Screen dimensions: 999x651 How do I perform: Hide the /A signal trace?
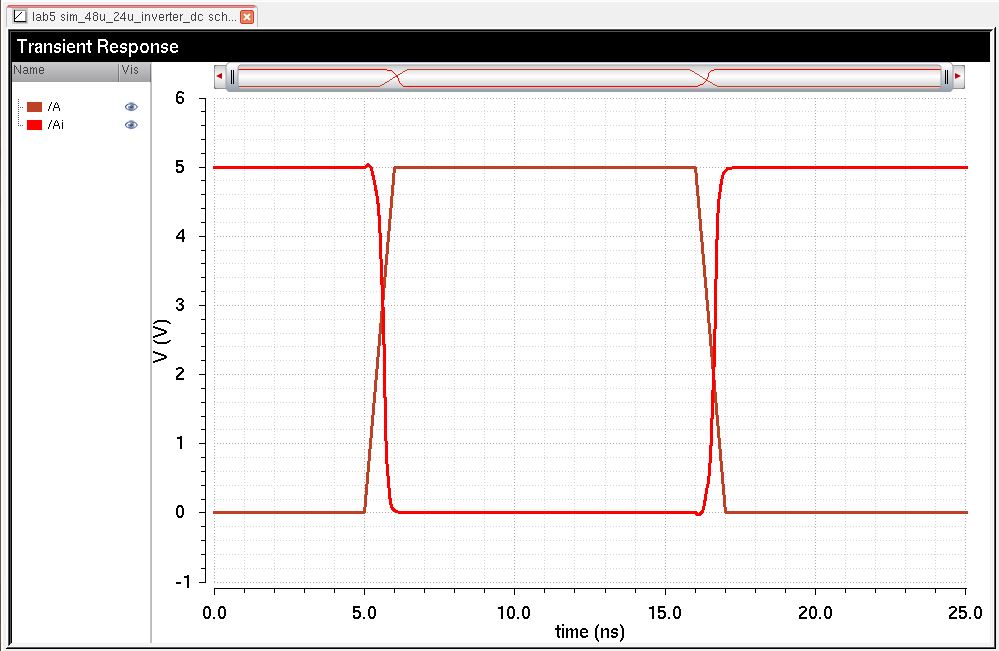tap(131, 107)
